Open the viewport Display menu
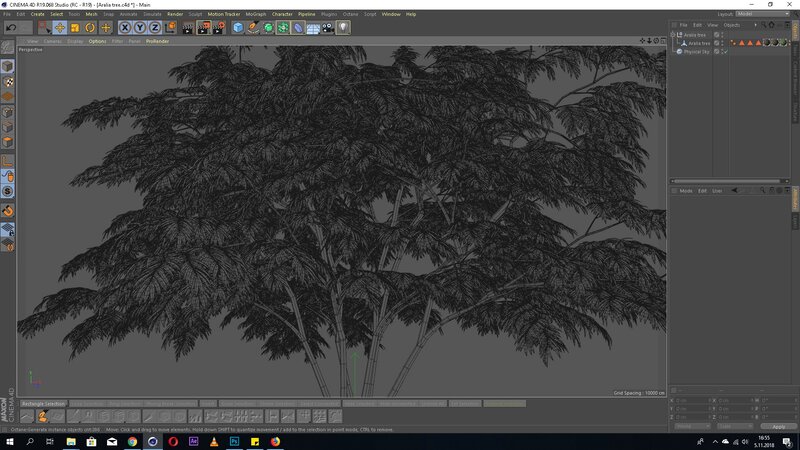 point(75,41)
